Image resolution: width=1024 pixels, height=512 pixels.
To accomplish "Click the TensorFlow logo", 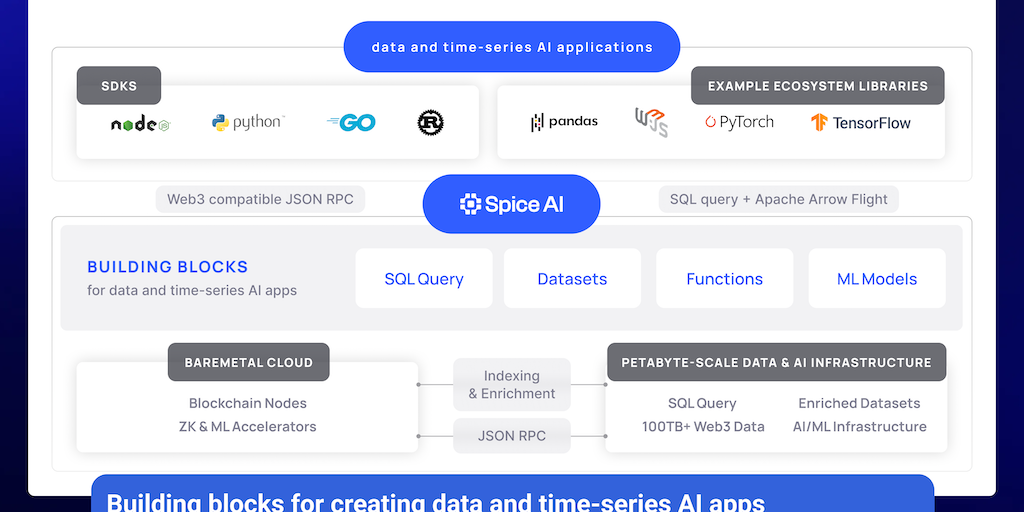I will [861, 123].
